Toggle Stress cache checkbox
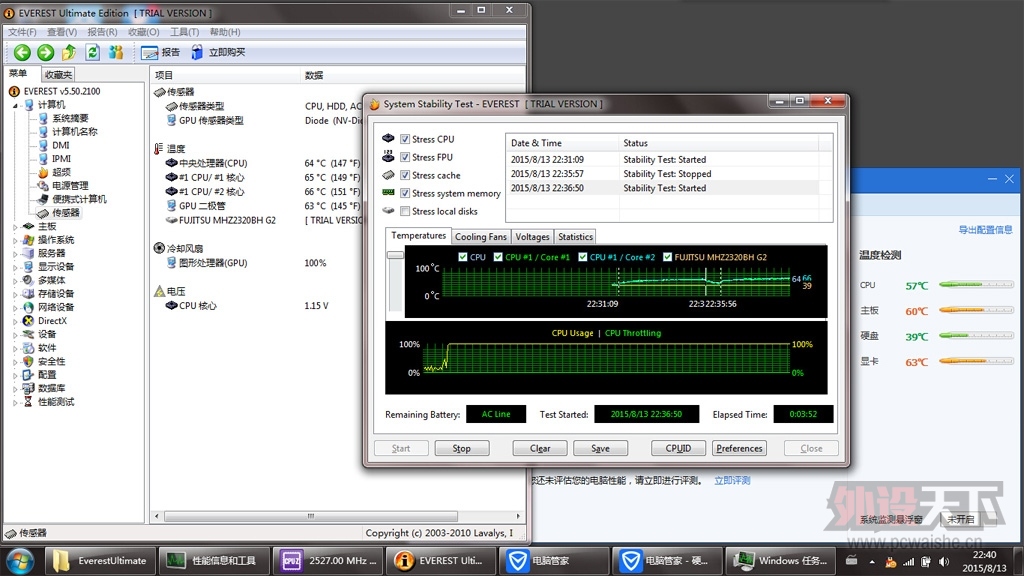Screen dimensions: 1024x576 [x=405, y=175]
